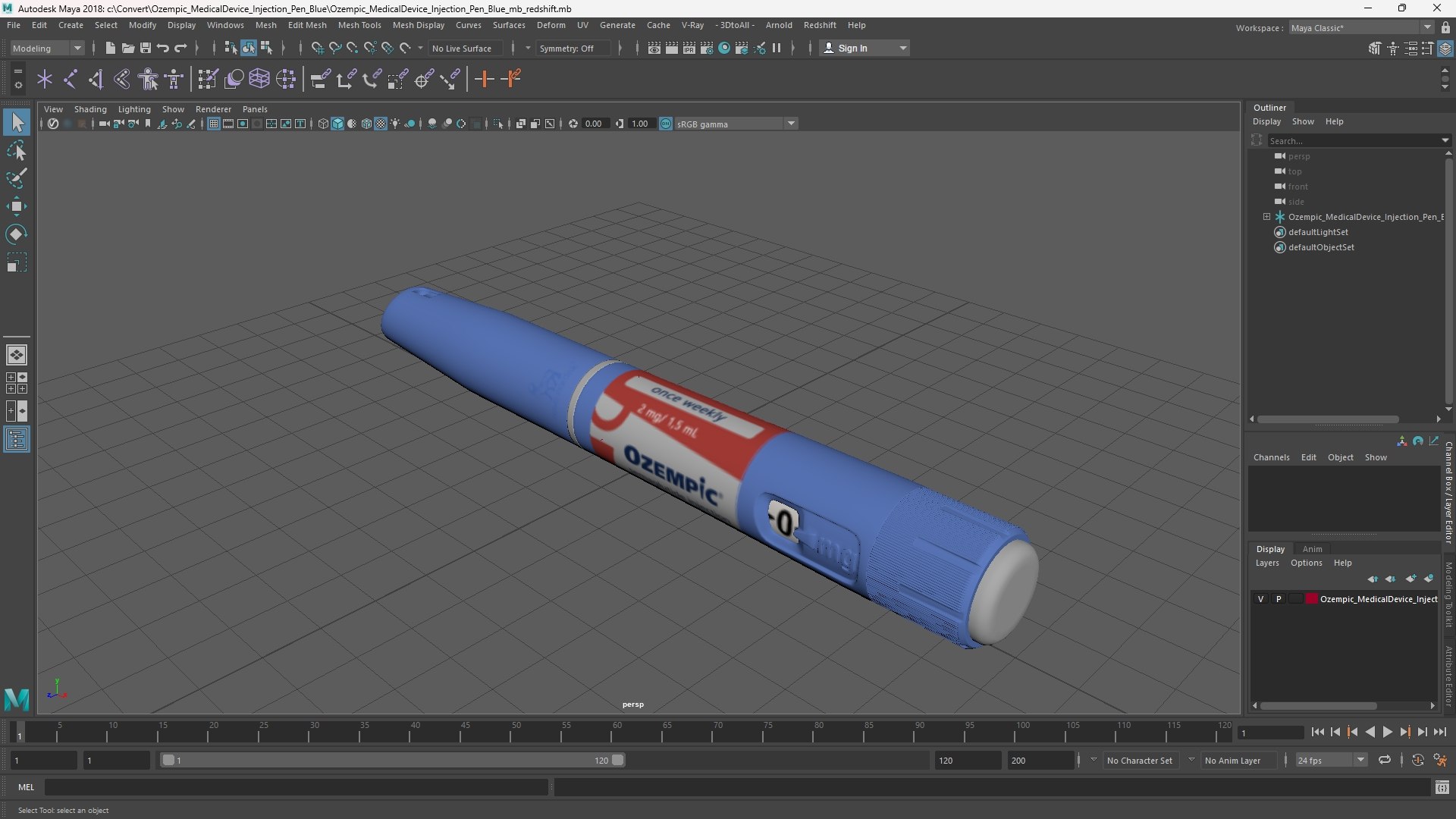Click the lattice deformer shelf icon
Screen dimensions: 1456x819
click(x=259, y=79)
